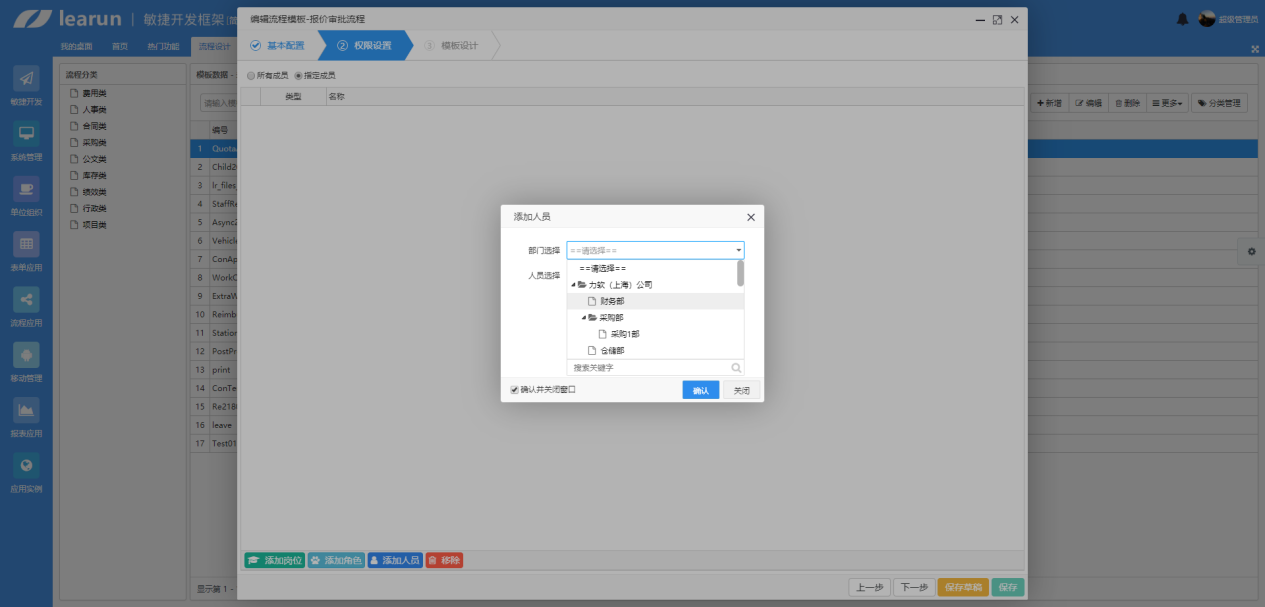Image resolution: width=1265 pixels, height=607 pixels.
Task: Click the 删除 toolbar button
Action: click(x=1127, y=103)
